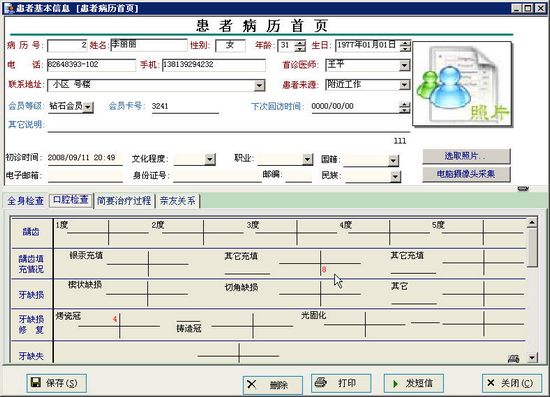Switch to the 亲友关系 tab
This screenshot has width=550, height=397.
[177, 201]
